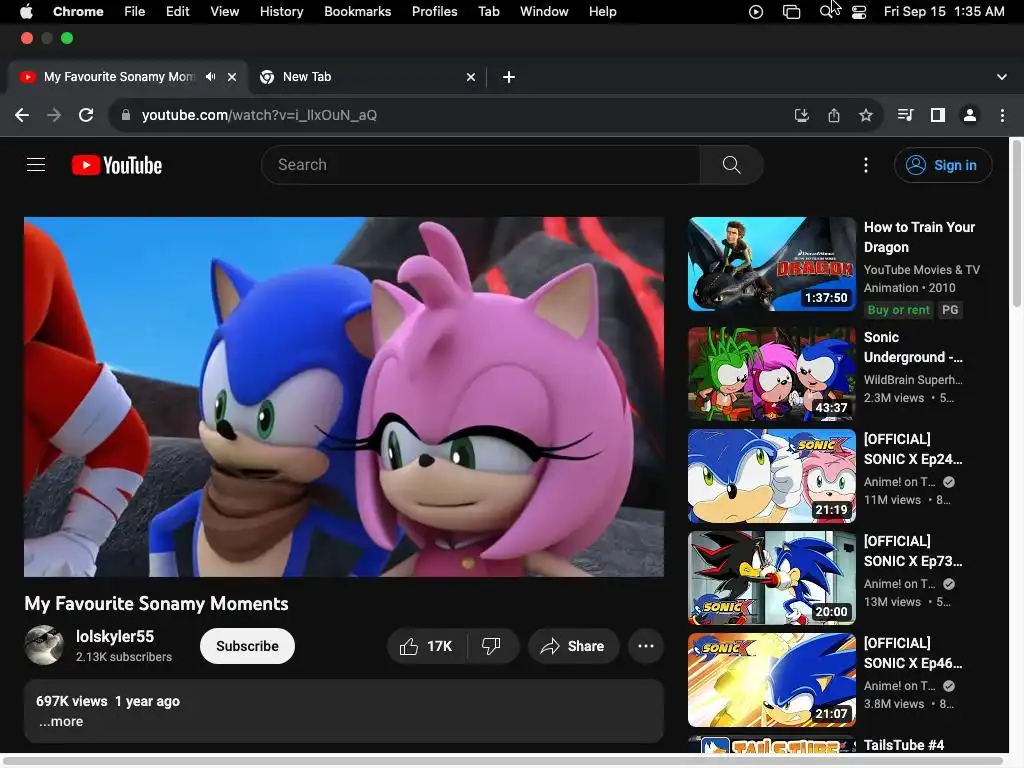Viewport: 1024px width, 768px height.
Task: Click the magnifier search button
Action: point(731,165)
